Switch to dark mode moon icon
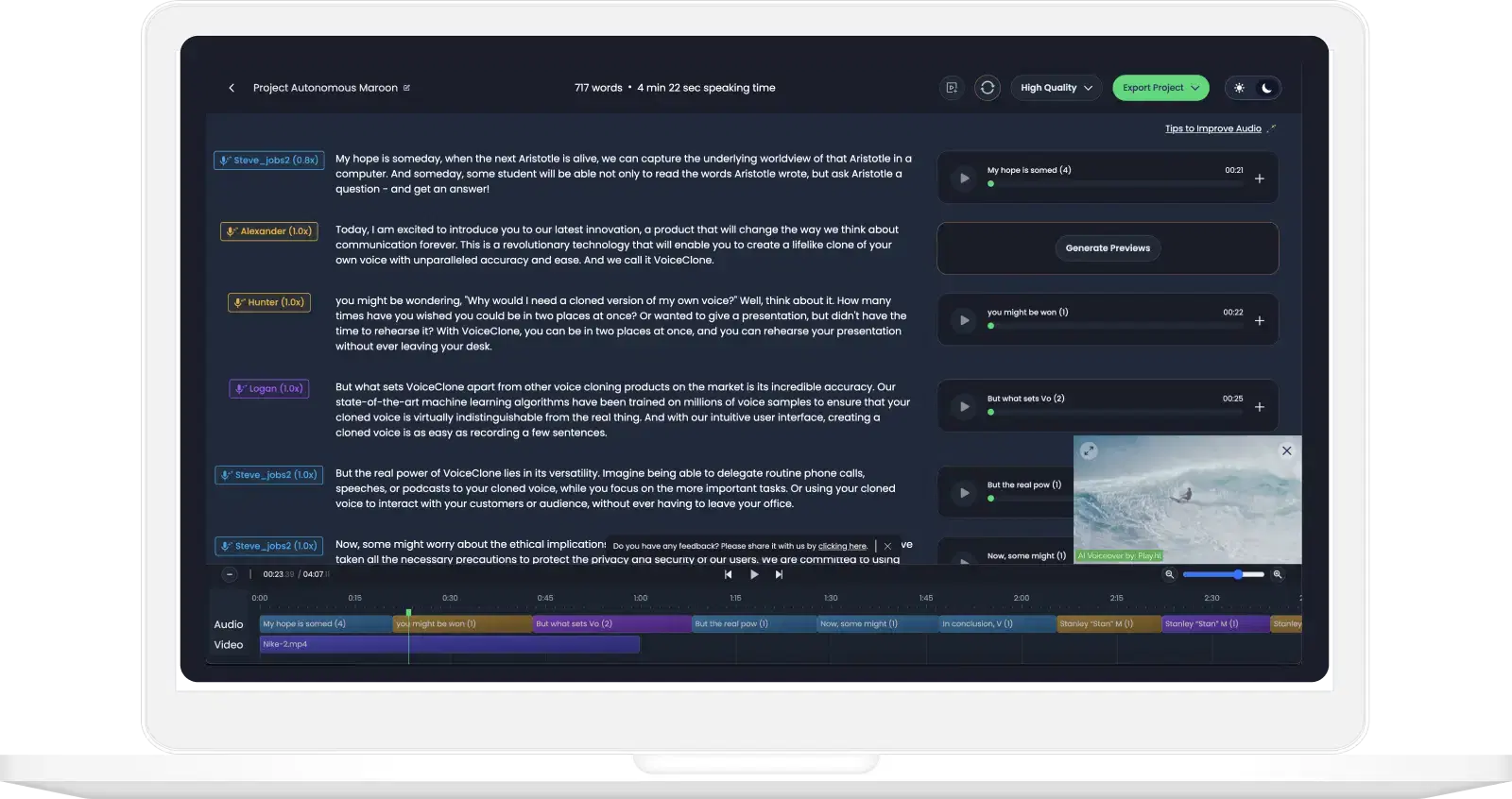This screenshot has height=799, width=1512. (1266, 88)
